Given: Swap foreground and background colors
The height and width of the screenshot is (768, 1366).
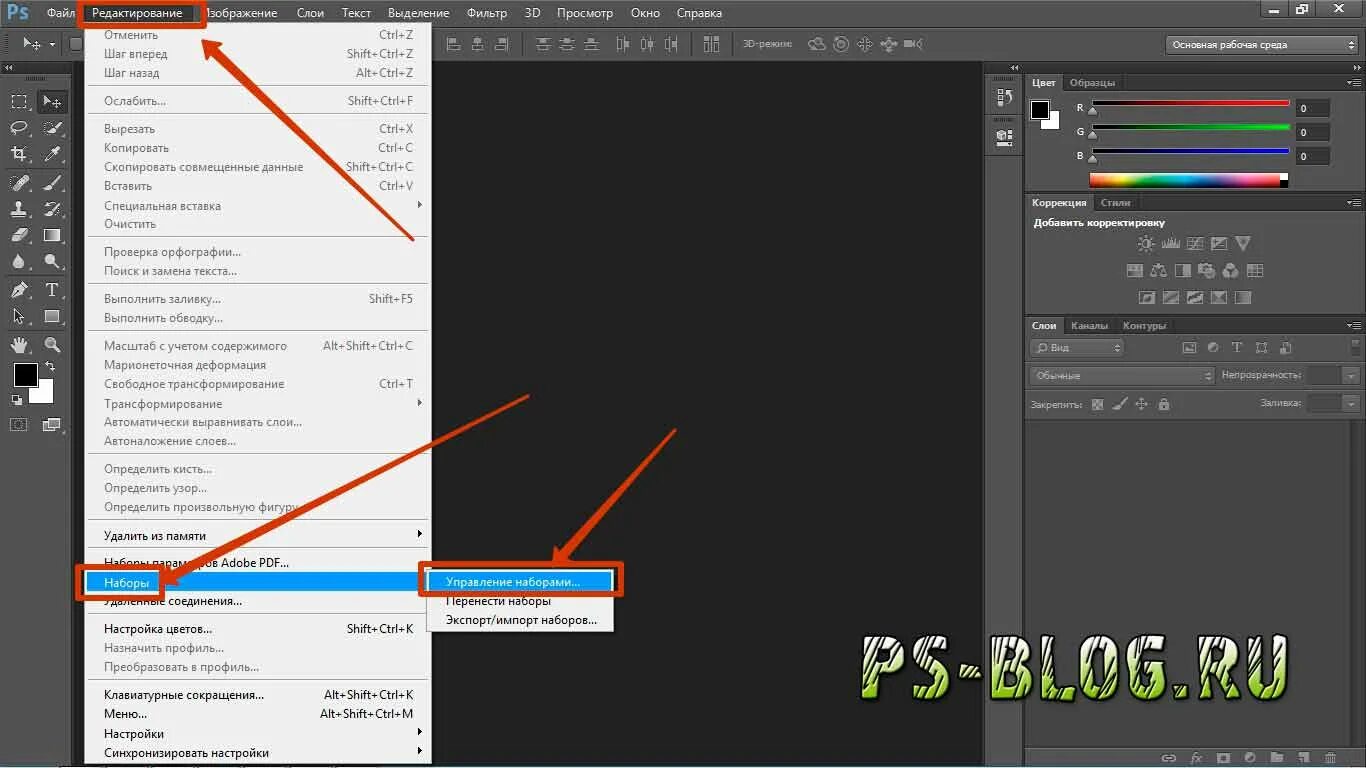Looking at the screenshot, I should tap(49, 367).
